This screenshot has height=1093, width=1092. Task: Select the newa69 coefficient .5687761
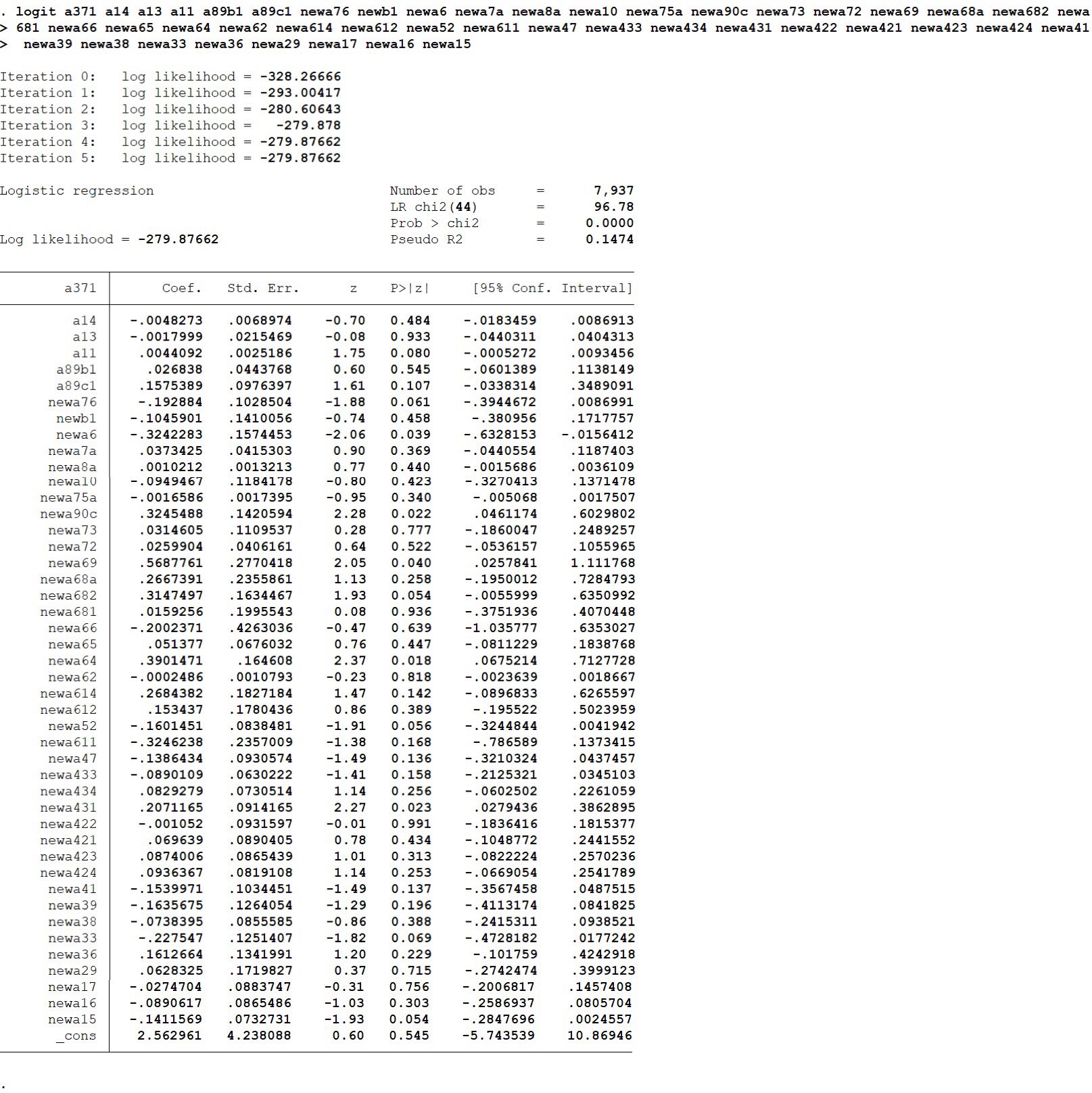pyautogui.click(x=171, y=563)
